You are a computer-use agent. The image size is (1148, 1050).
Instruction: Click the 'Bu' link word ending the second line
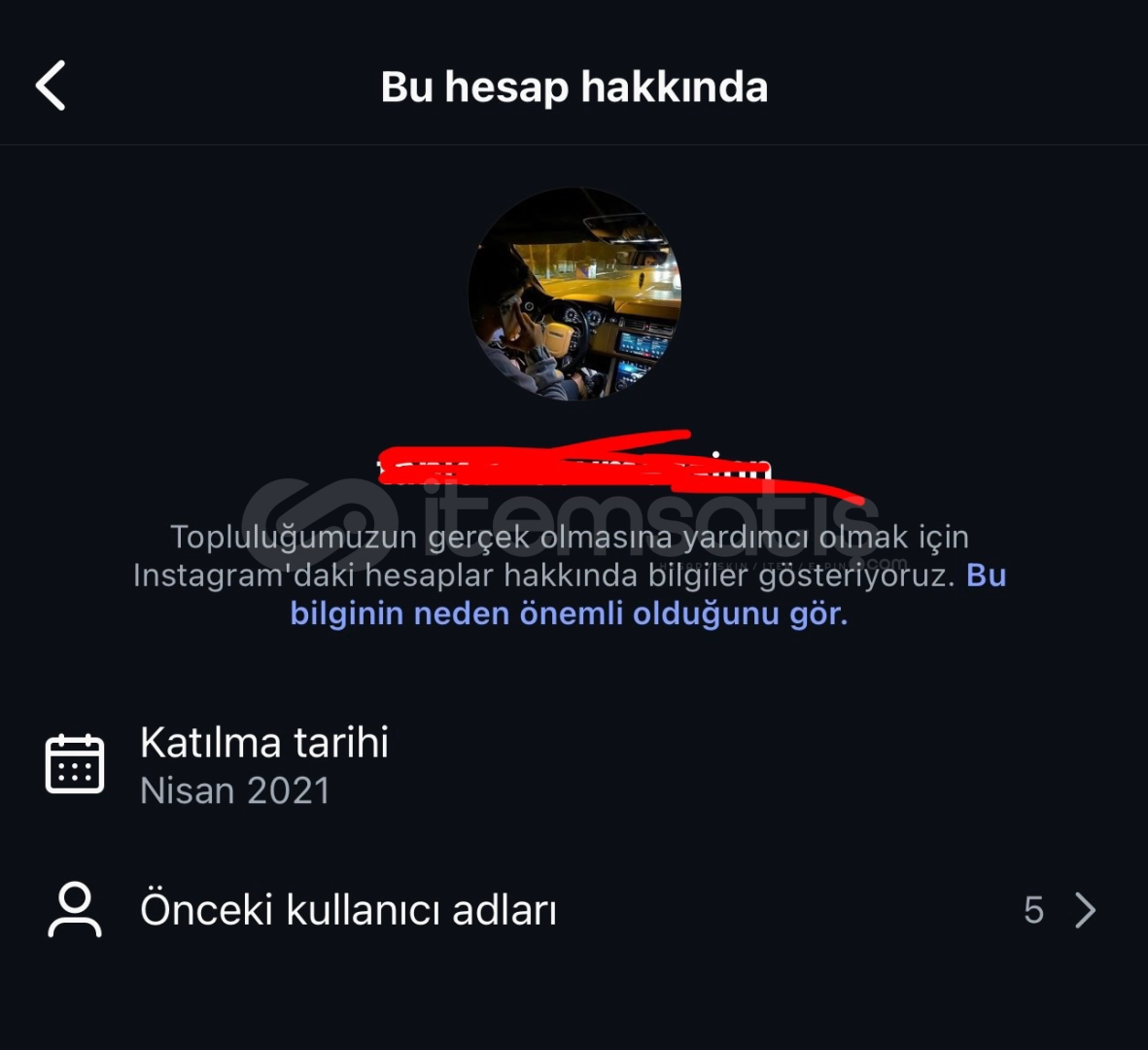987,576
